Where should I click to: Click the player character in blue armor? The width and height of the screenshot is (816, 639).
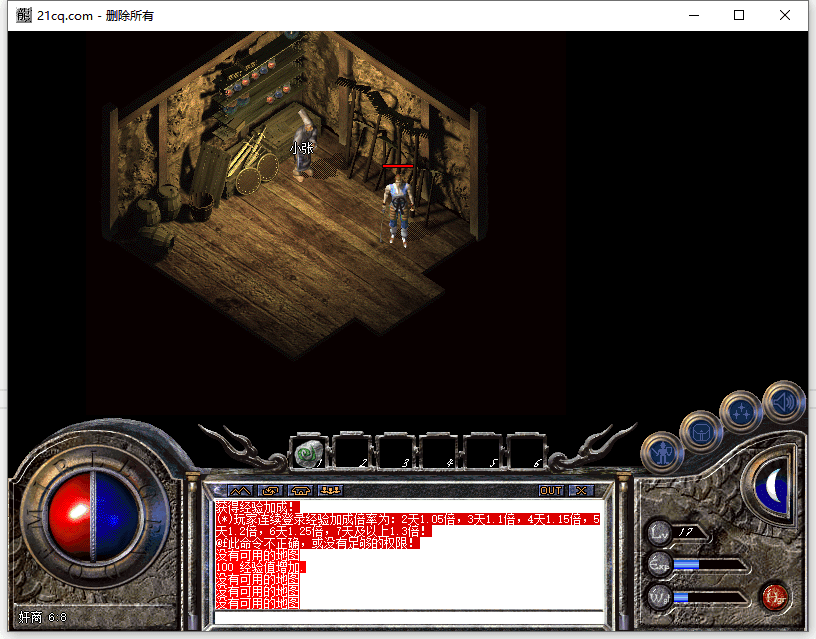[398, 209]
